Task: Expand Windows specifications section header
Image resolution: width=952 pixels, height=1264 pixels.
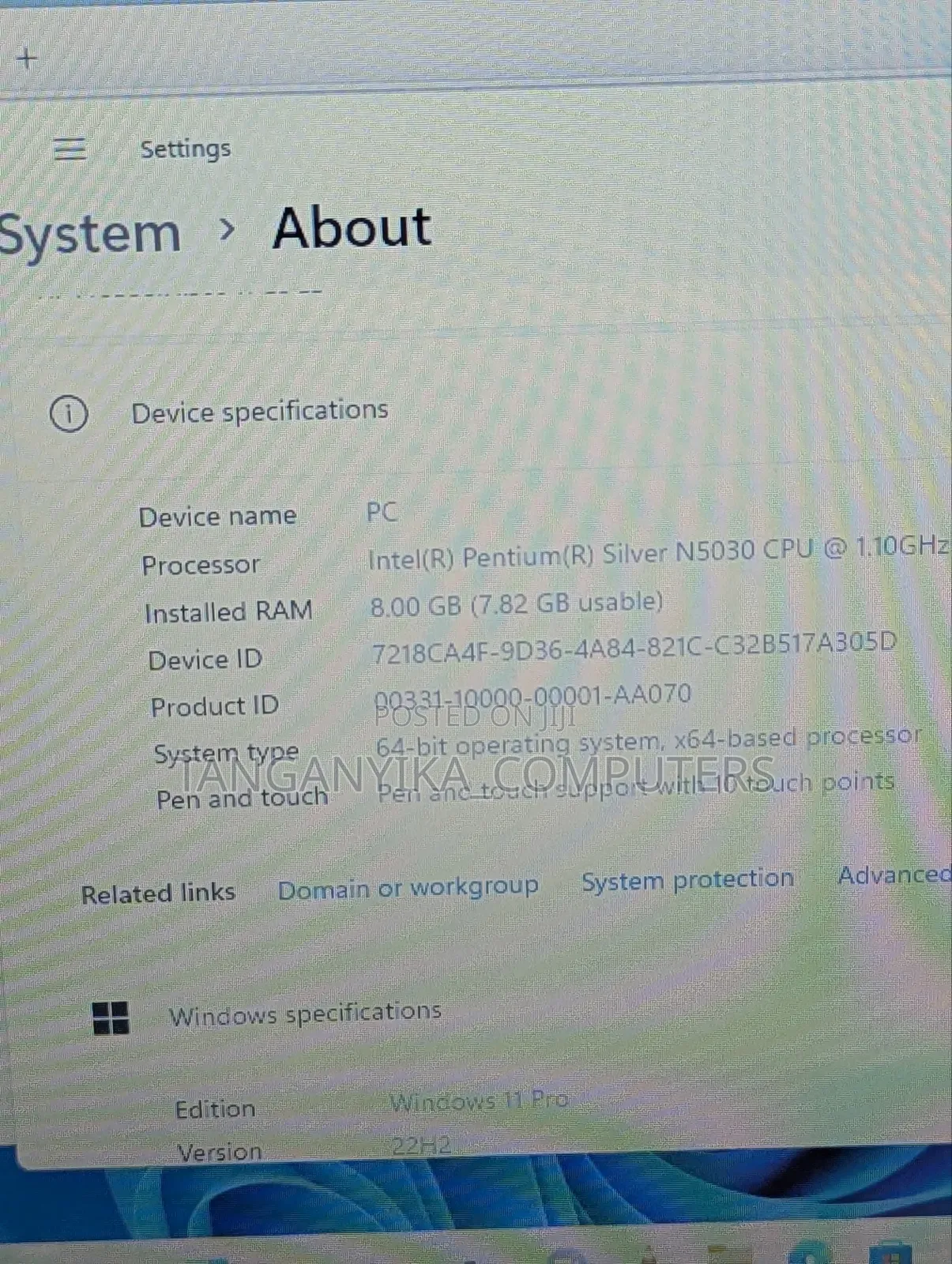Action: [x=305, y=1014]
